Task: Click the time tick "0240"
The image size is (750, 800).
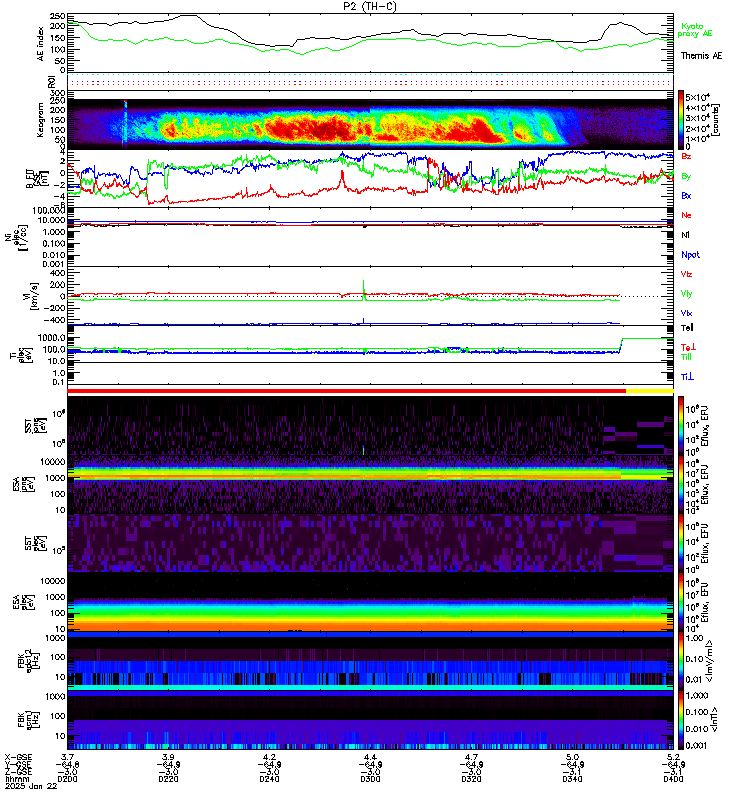Action: (269, 779)
